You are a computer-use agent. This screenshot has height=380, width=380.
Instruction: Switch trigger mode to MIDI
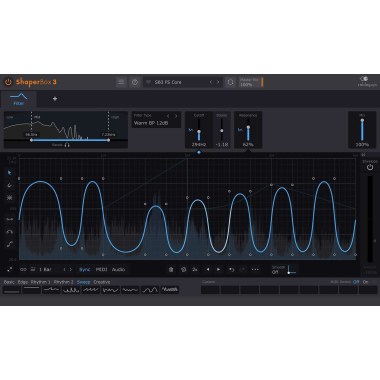tap(101, 269)
